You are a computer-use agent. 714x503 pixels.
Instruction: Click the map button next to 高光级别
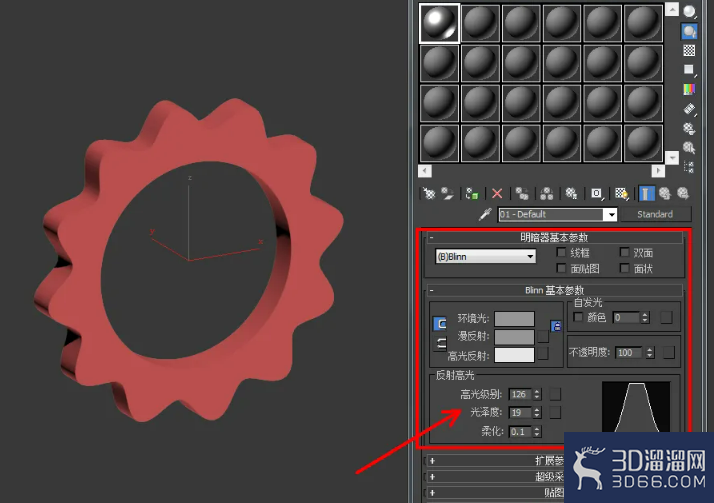click(x=555, y=394)
